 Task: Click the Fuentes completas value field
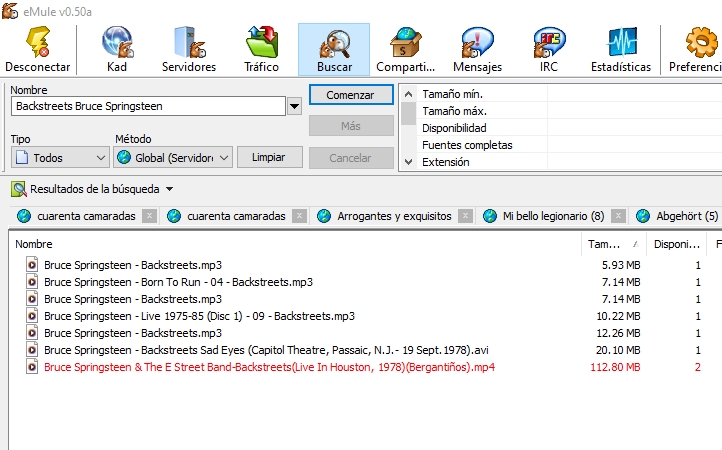click(x=635, y=145)
